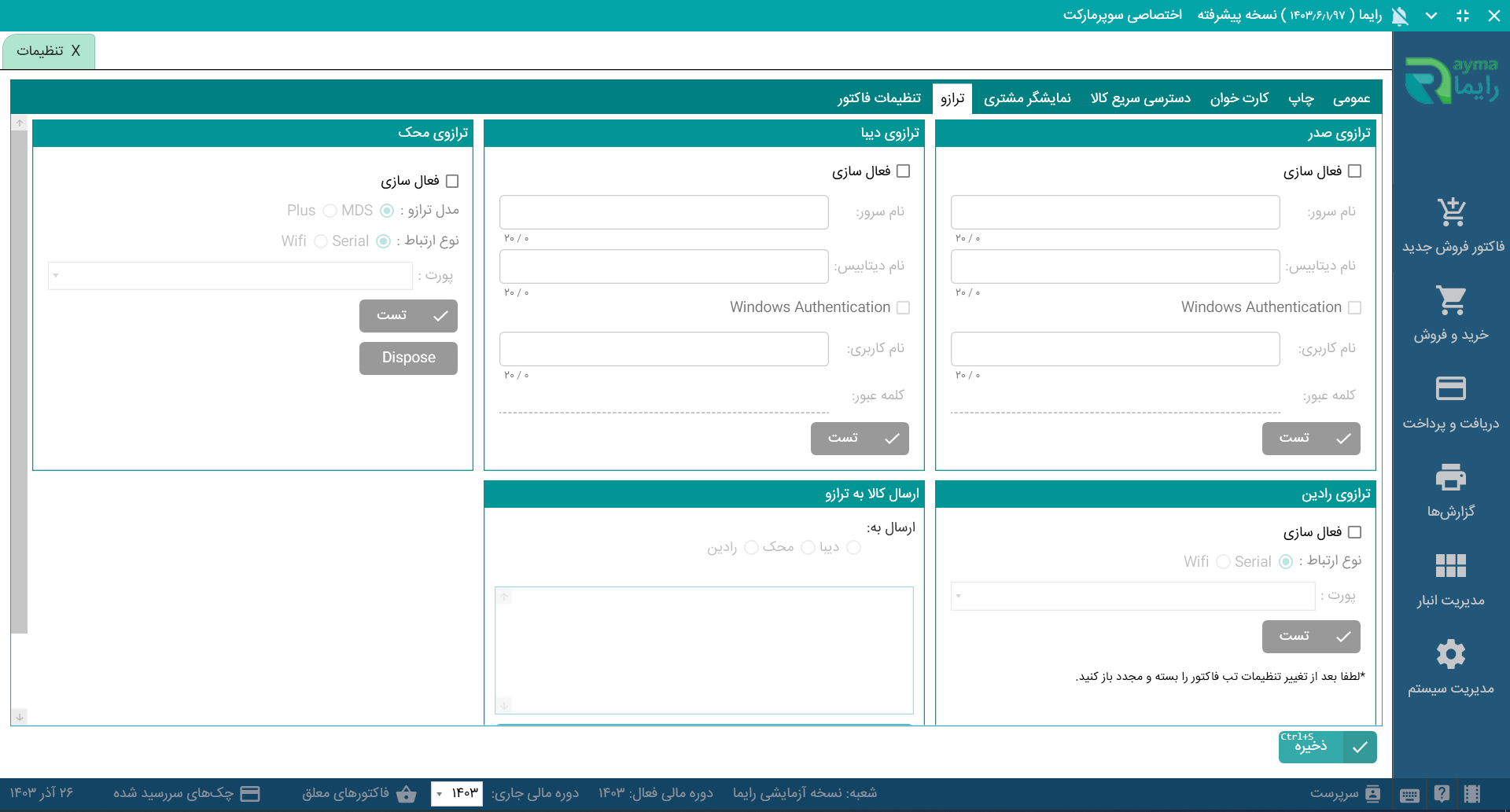The height and width of the screenshot is (812, 1510).
Task: Open system management gear icon
Action: pyautogui.click(x=1451, y=654)
